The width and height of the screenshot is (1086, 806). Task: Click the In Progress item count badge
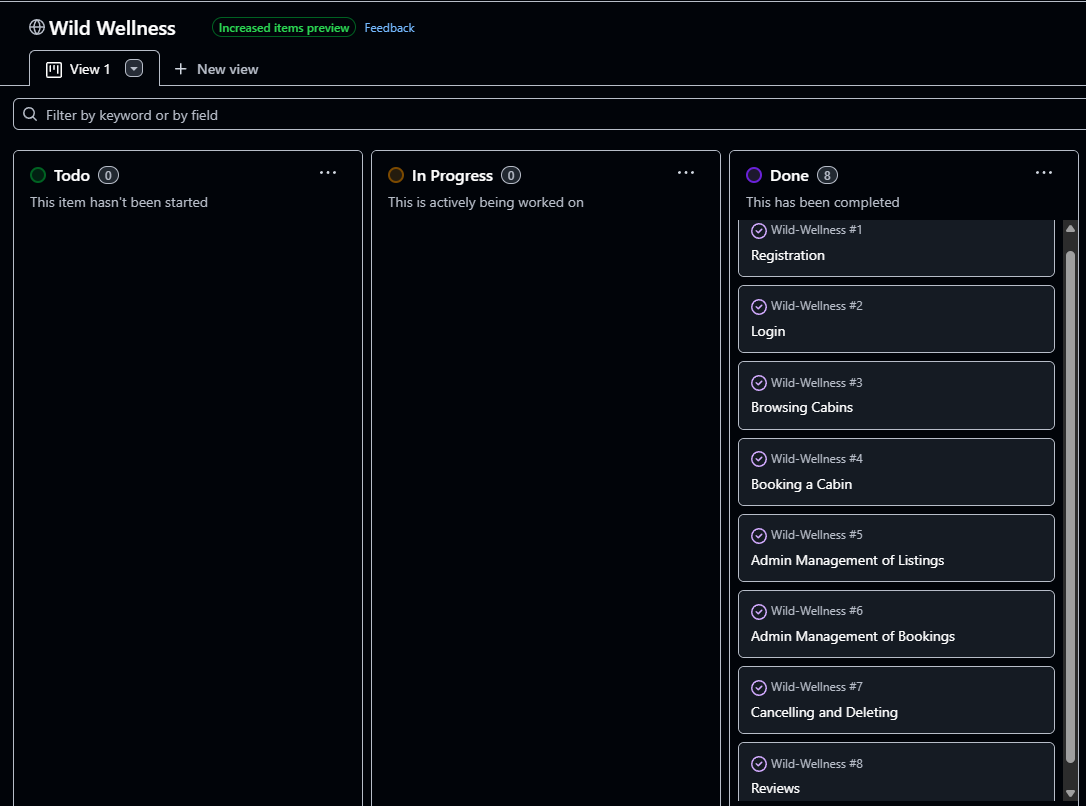pos(511,175)
